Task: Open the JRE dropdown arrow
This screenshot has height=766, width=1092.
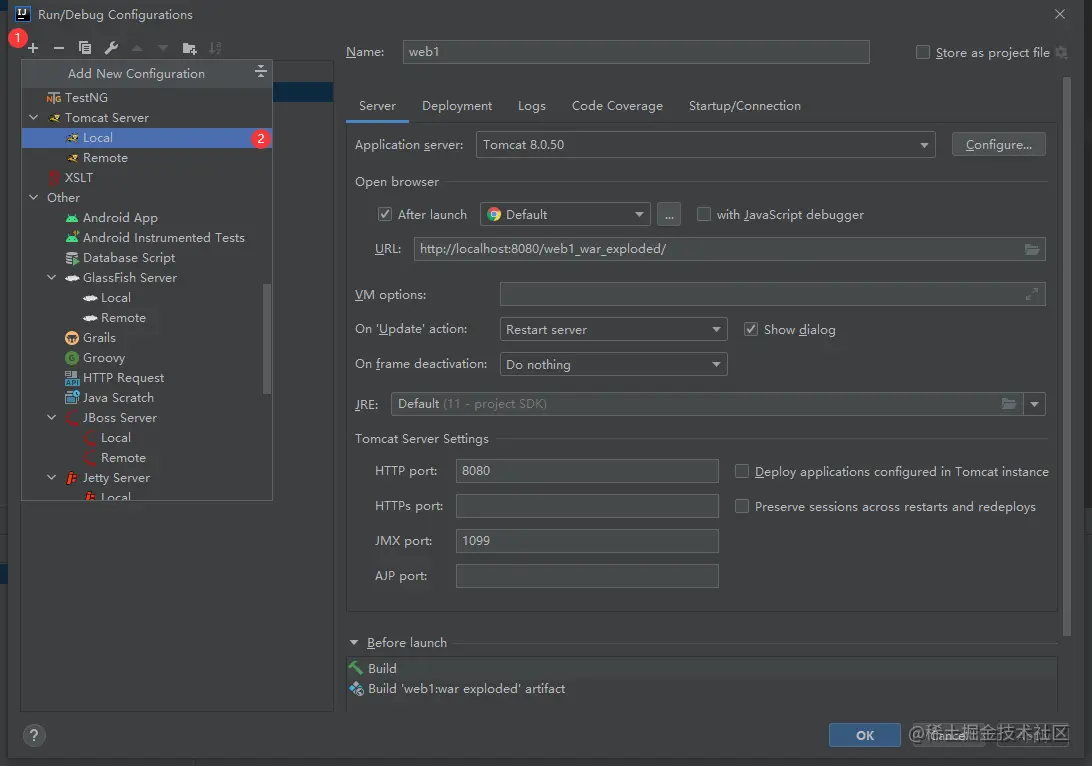Action: [x=1034, y=404]
